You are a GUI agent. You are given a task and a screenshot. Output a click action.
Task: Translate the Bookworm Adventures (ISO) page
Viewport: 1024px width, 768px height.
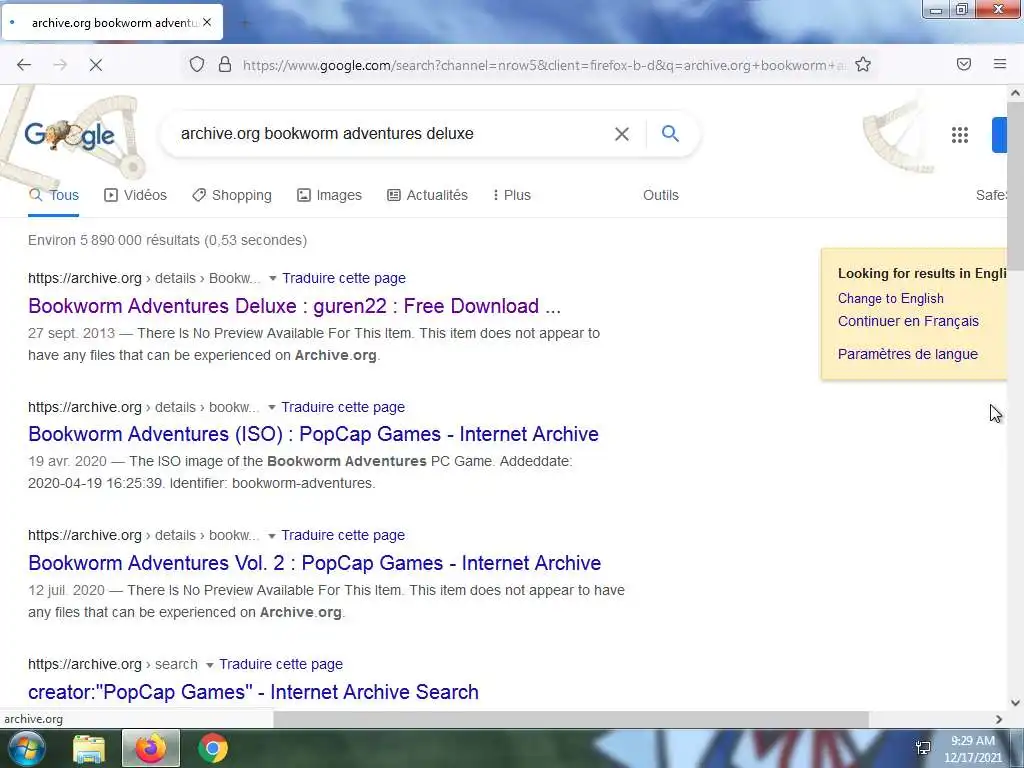coord(343,408)
